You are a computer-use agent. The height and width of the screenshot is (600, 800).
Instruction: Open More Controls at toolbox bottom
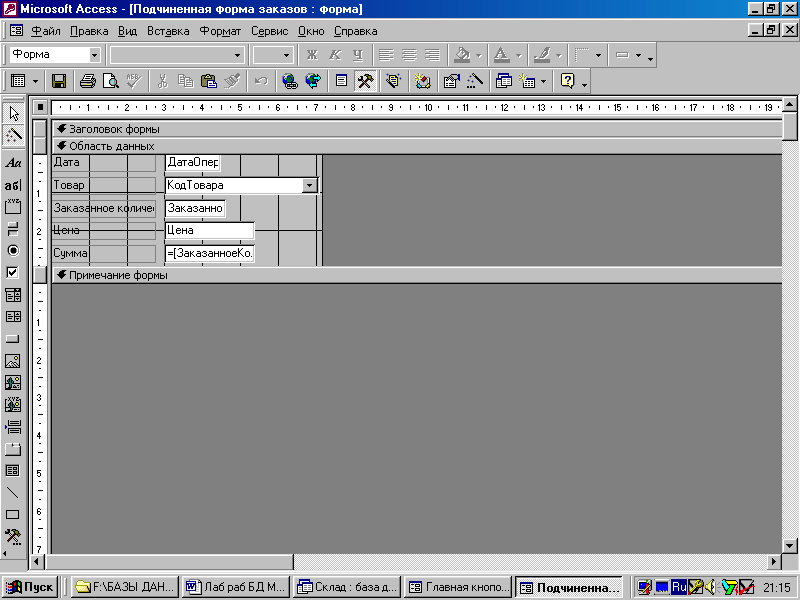pos(13,536)
